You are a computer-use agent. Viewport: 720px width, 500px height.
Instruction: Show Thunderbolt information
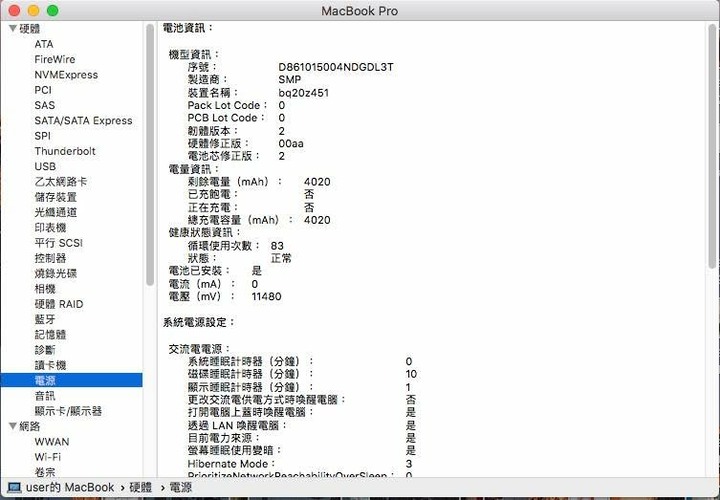(65, 151)
